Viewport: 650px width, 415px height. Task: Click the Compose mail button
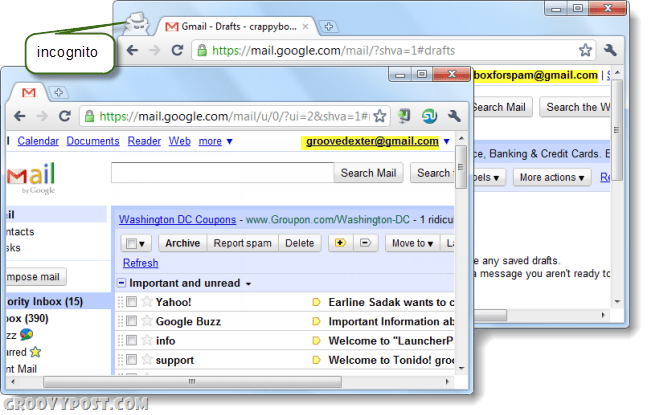(36, 277)
